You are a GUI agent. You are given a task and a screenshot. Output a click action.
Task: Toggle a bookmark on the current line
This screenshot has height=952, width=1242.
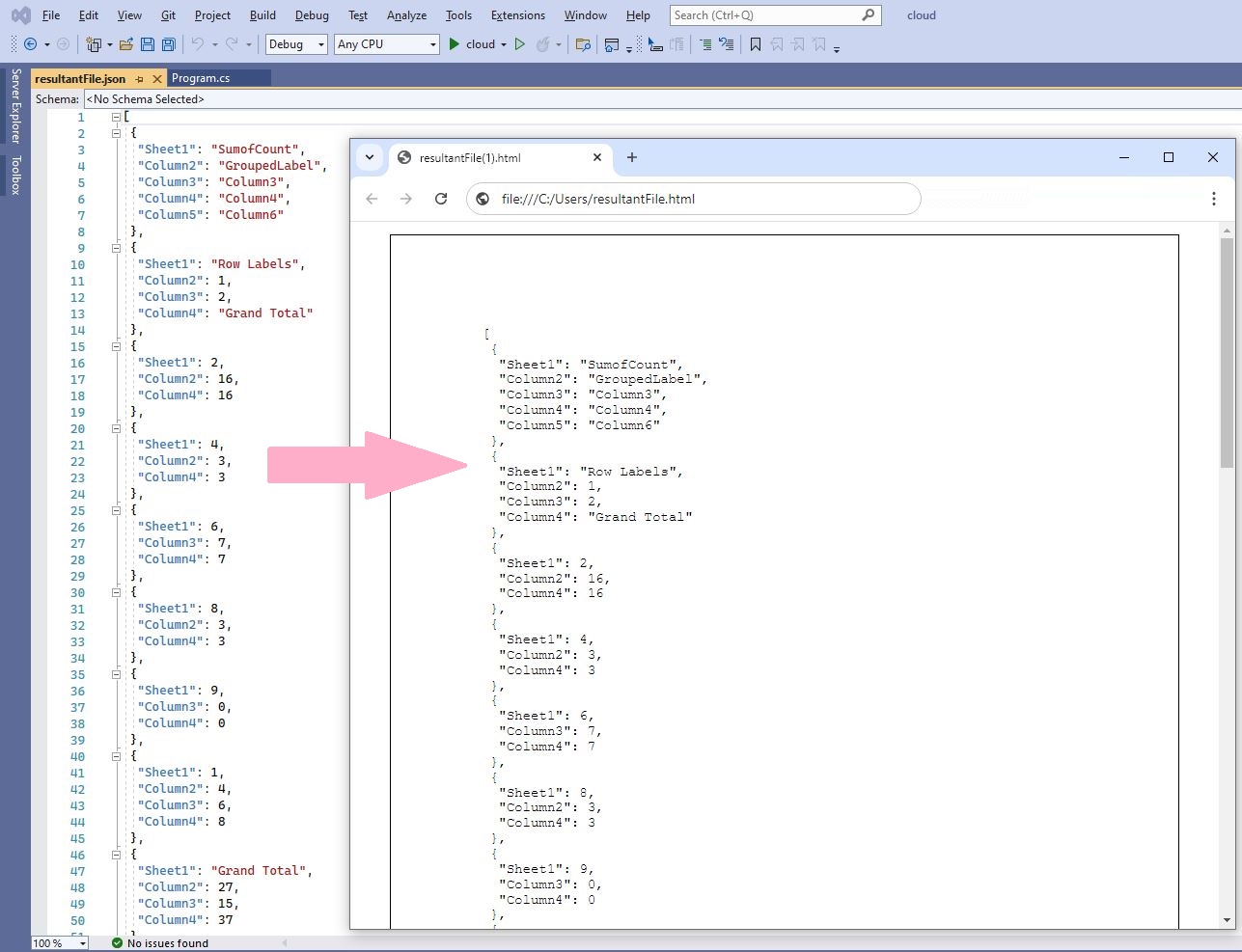click(x=756, y=44)
